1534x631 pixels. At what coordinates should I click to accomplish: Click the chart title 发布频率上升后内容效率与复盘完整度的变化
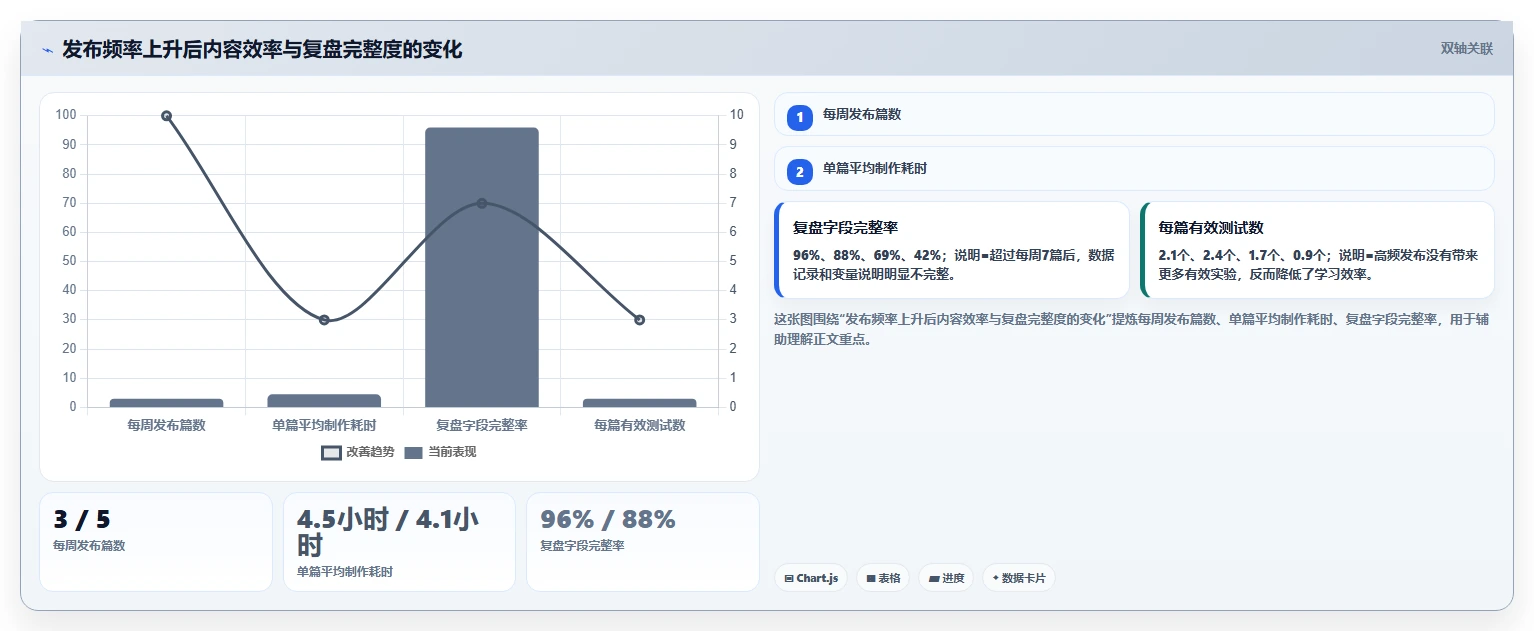(x=262, y=49)
